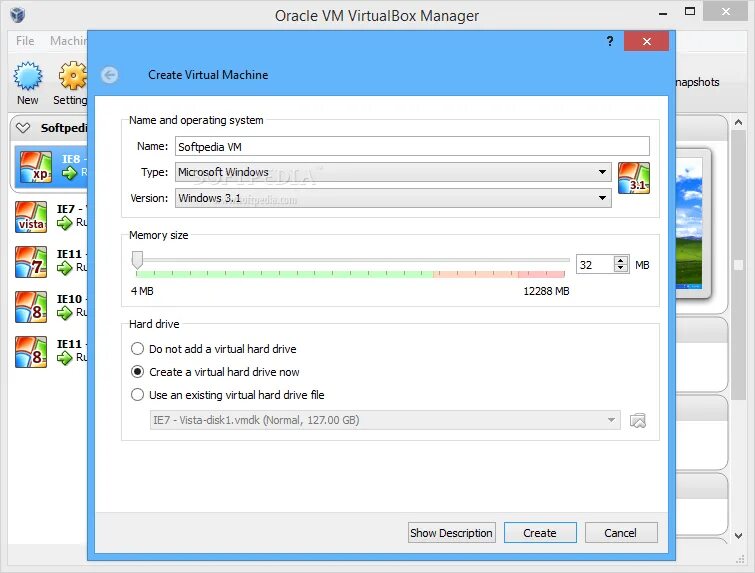
Task: Open the Machine menu
Action: tap(68, 41)
